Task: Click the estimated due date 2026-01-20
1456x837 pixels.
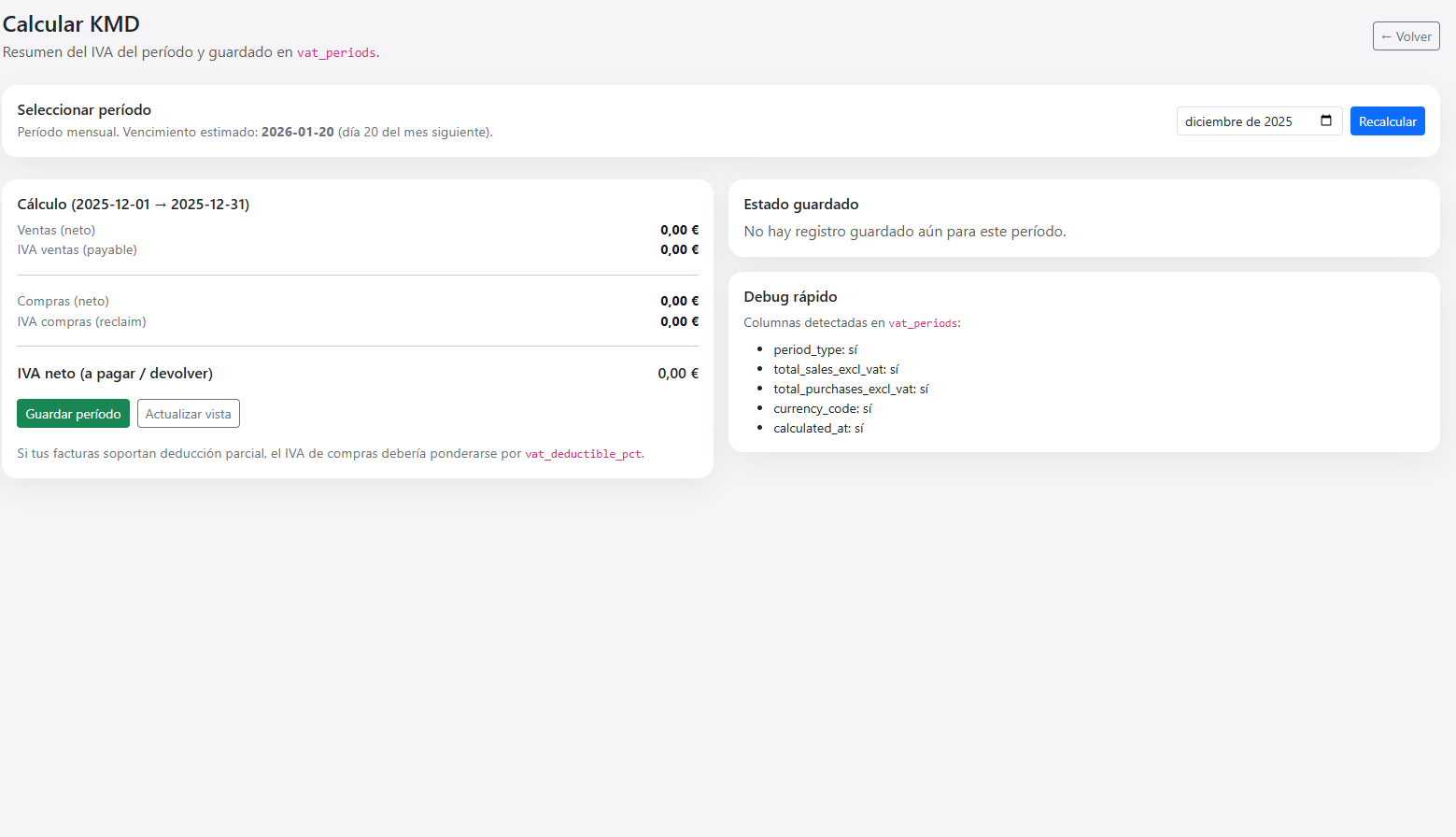Action: click(297, 133)
